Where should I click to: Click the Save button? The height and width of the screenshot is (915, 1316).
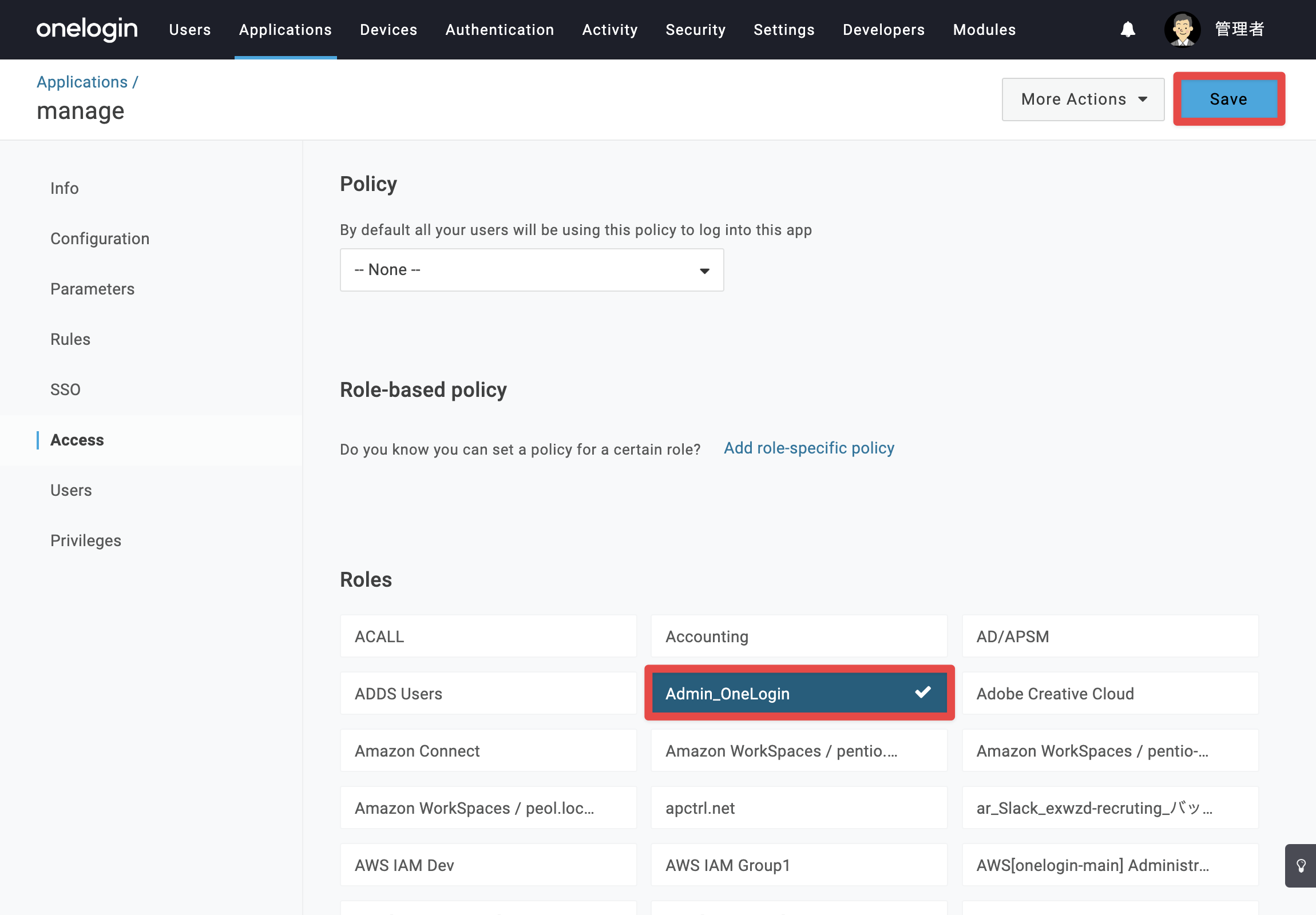point(1228,99)
